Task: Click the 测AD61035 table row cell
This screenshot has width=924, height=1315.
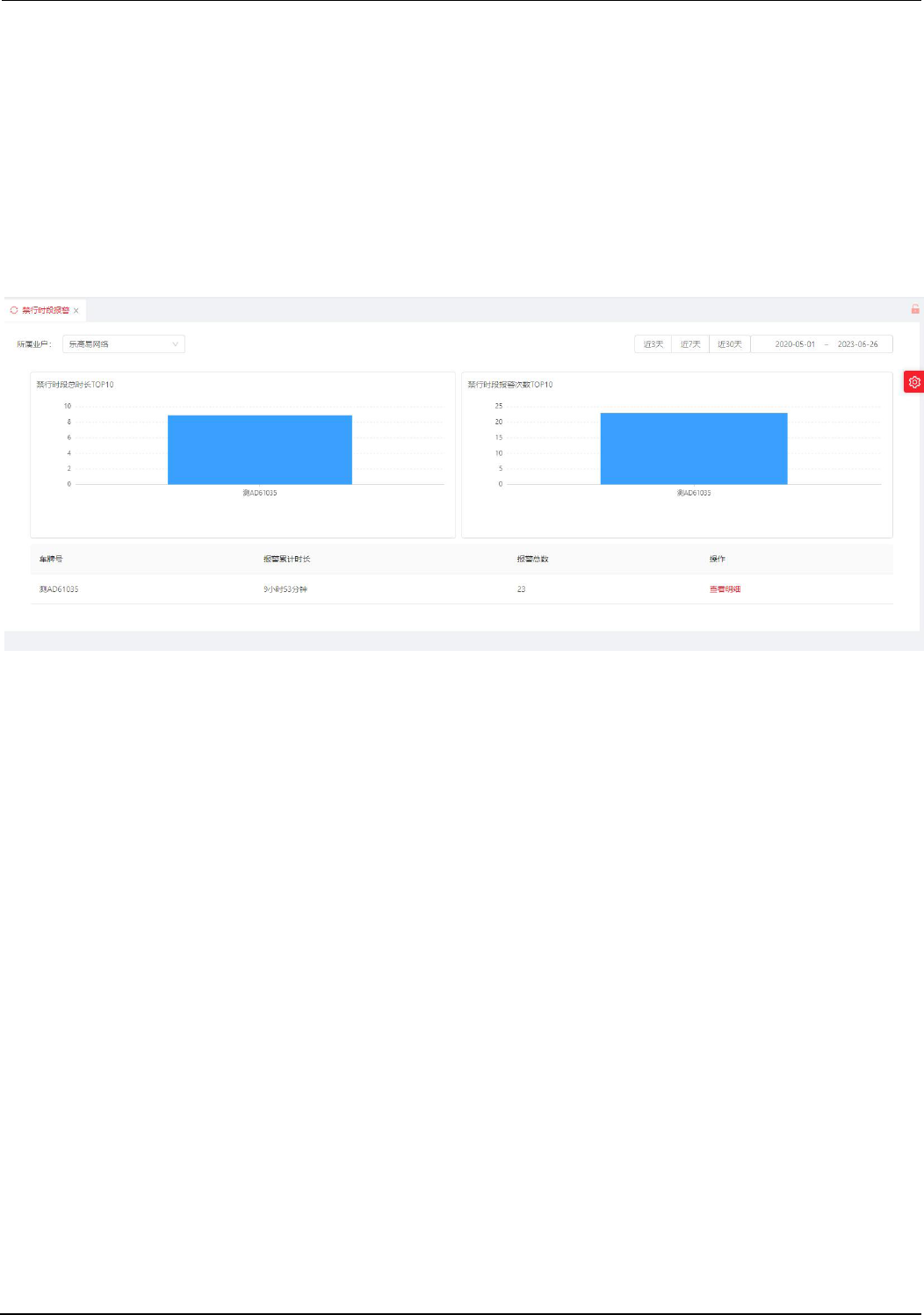Action: (x=59, y=589)
